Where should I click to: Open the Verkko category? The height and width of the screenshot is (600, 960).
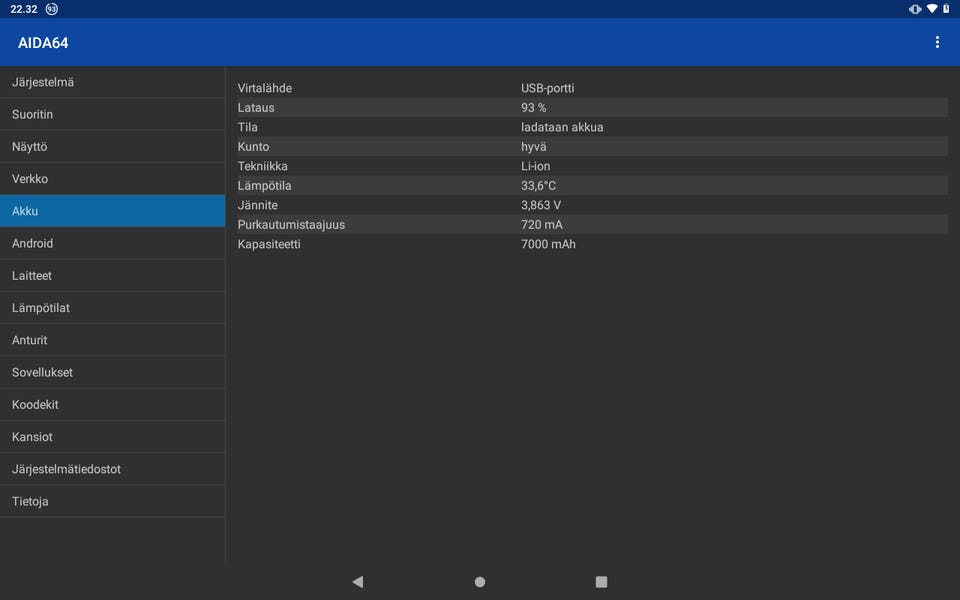pos(113,179)
